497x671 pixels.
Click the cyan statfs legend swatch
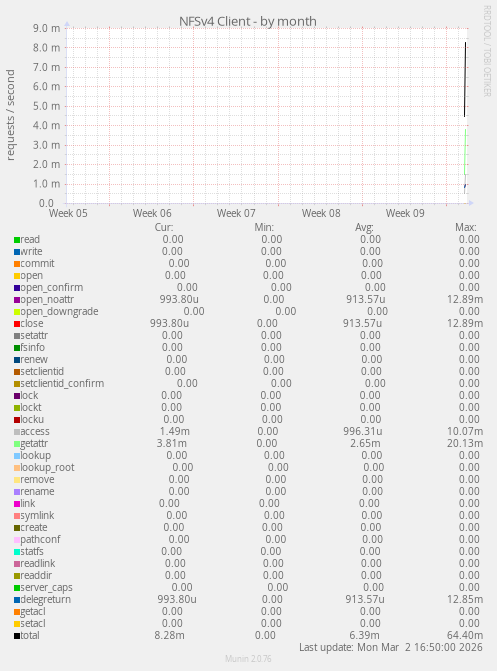(x=17, y=552)
